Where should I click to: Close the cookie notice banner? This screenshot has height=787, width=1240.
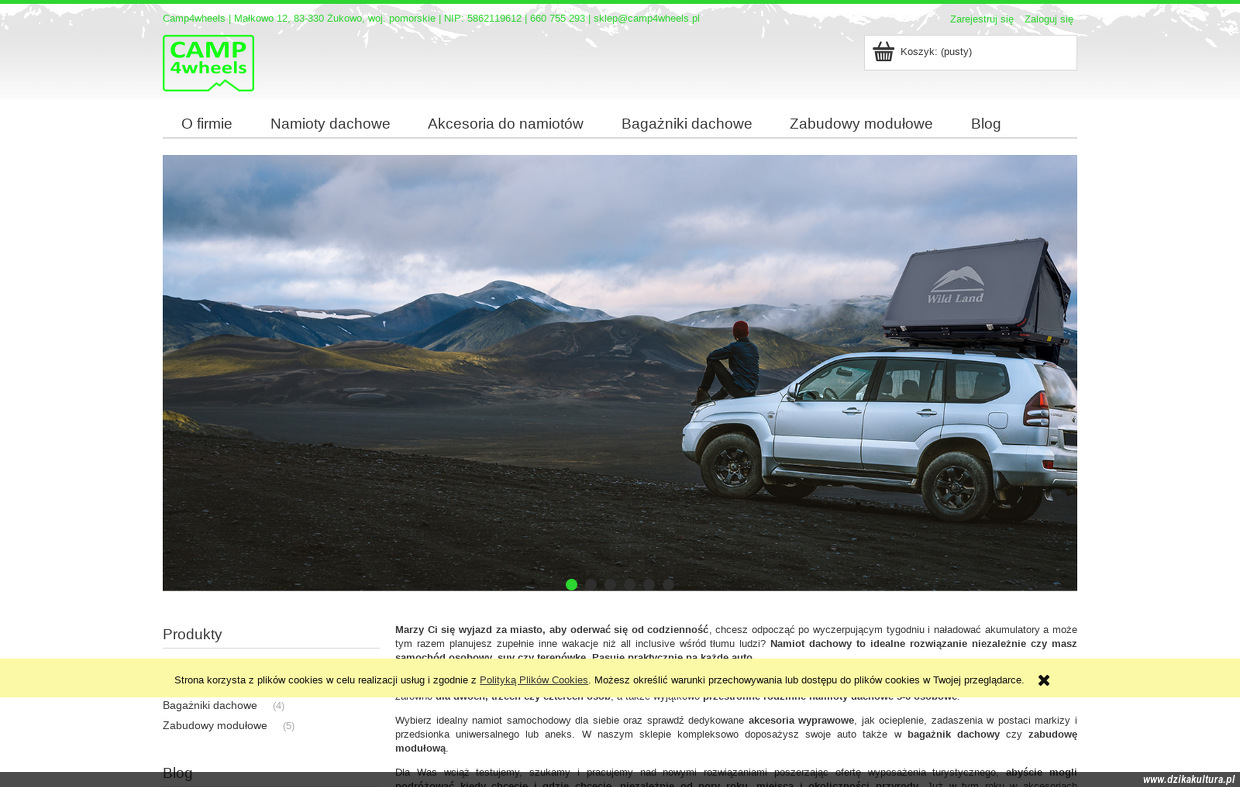click(1044, 680)
